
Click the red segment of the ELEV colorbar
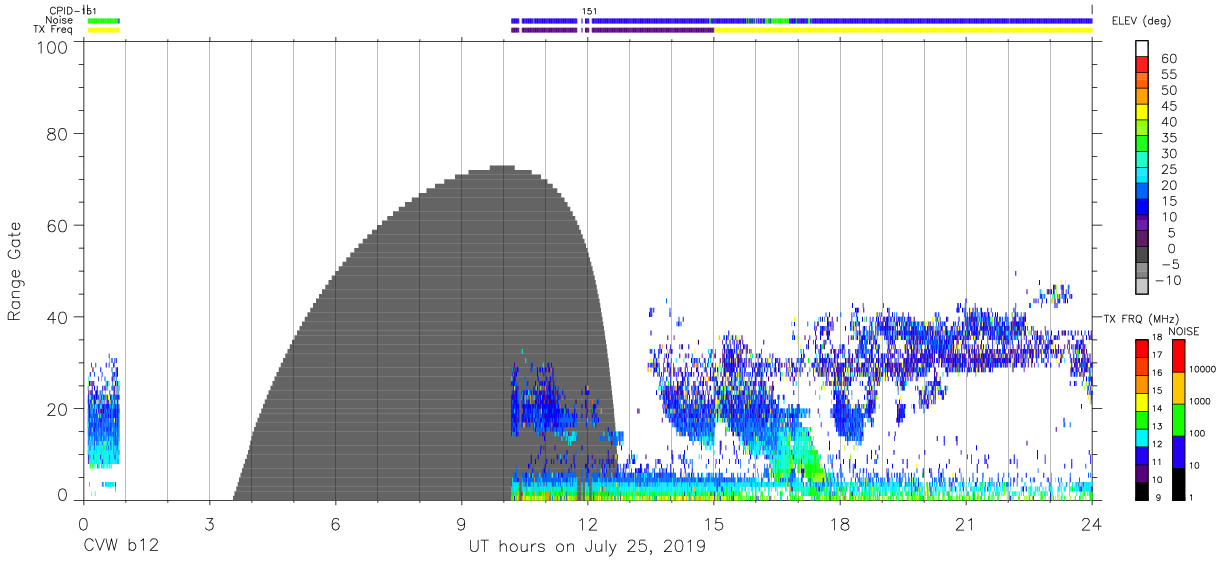[x=1143, y=65]
